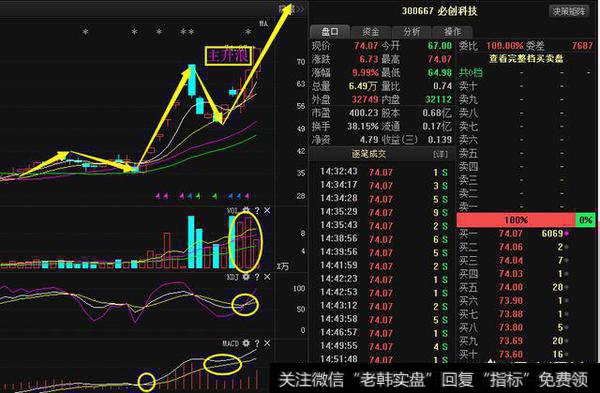Click the KDJ panel help question mark
Viewport: 600px width, 393px height.
[257, 277]
